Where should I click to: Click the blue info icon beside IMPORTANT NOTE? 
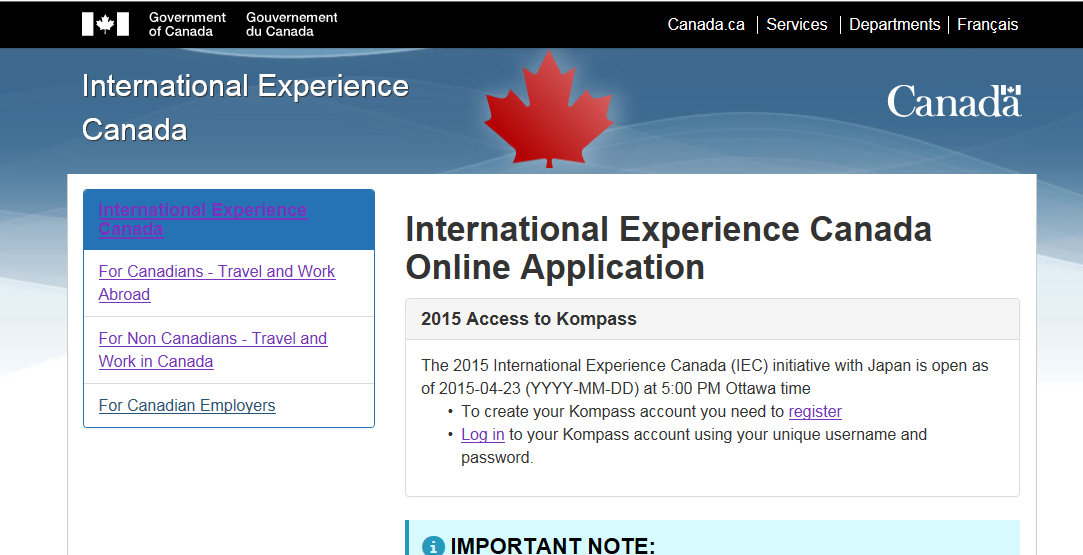pyautogui.click(x=433, y=546)
